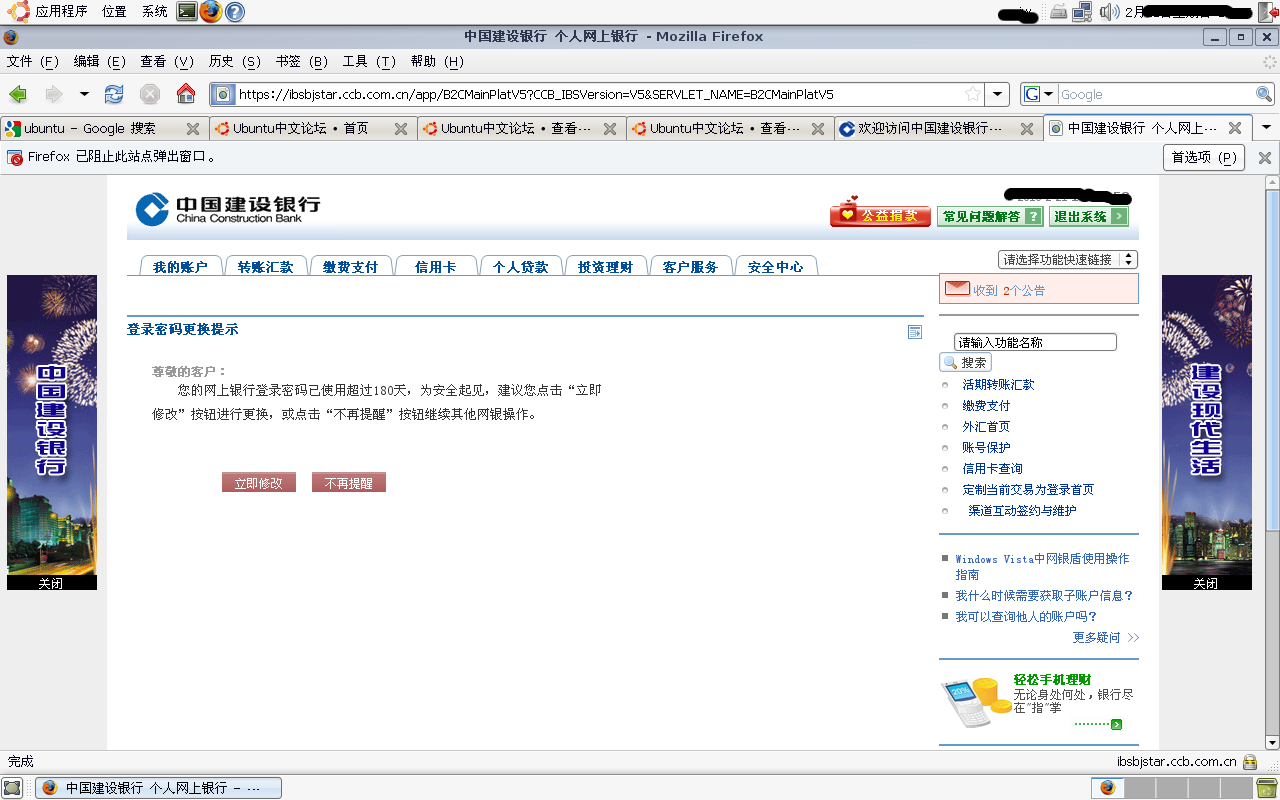Open the 编辑 menu
The height and width of the screenshot is (800, 1280).
[99, 61]
